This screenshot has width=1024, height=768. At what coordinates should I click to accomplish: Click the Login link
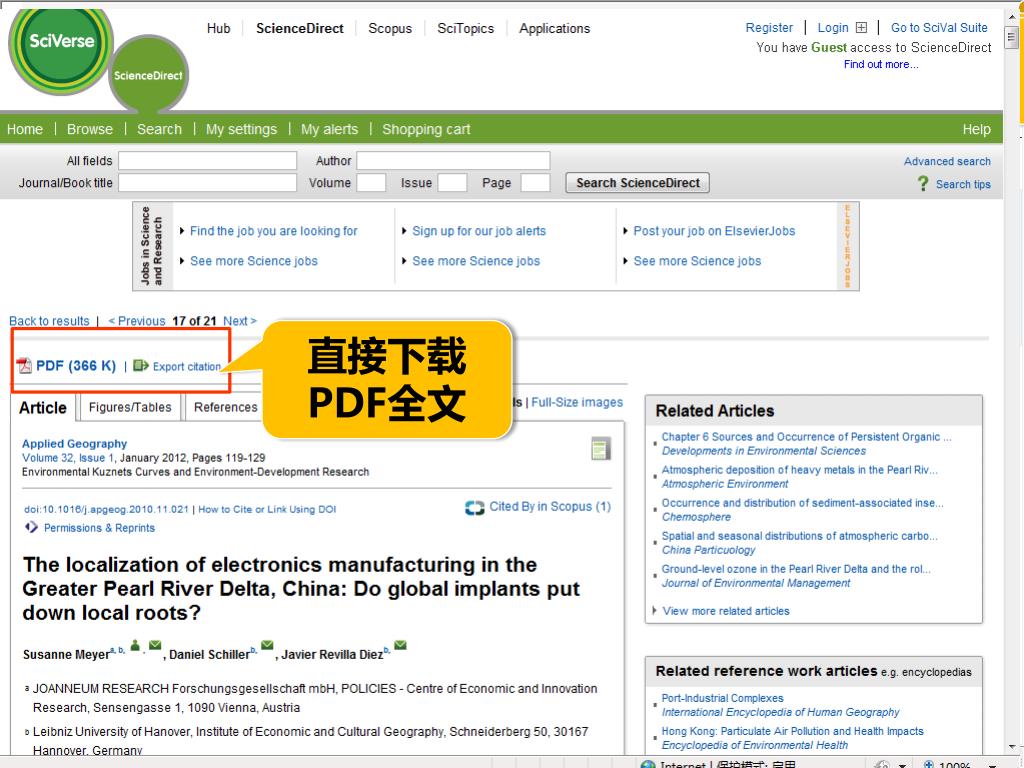[x=833, y=27]
